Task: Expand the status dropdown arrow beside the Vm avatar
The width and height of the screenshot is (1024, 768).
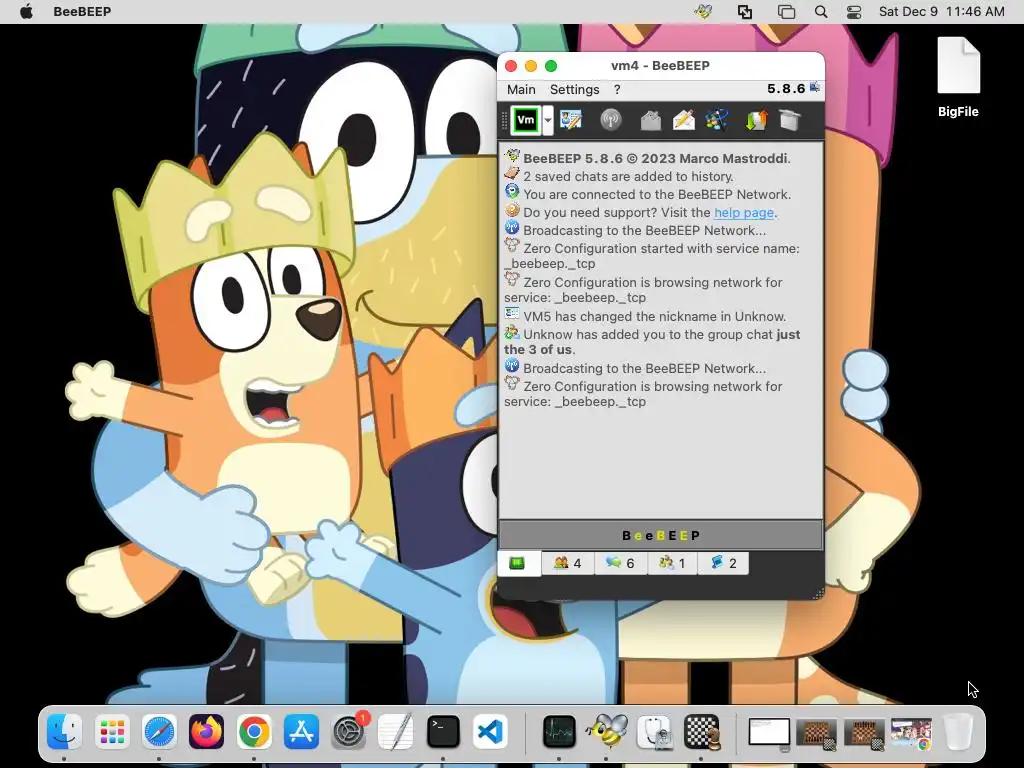Action: (548, 120)
